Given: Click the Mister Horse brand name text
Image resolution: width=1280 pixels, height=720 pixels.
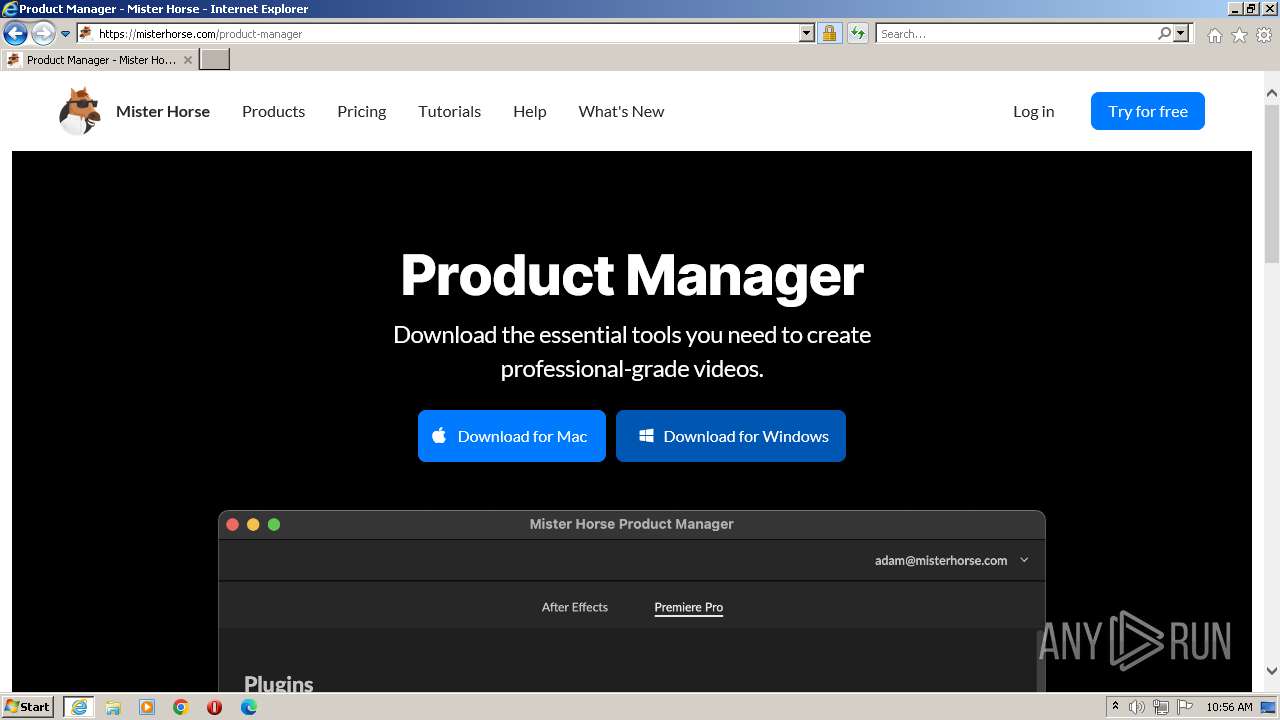Looking at the screenshot, I should coord(163,111).
